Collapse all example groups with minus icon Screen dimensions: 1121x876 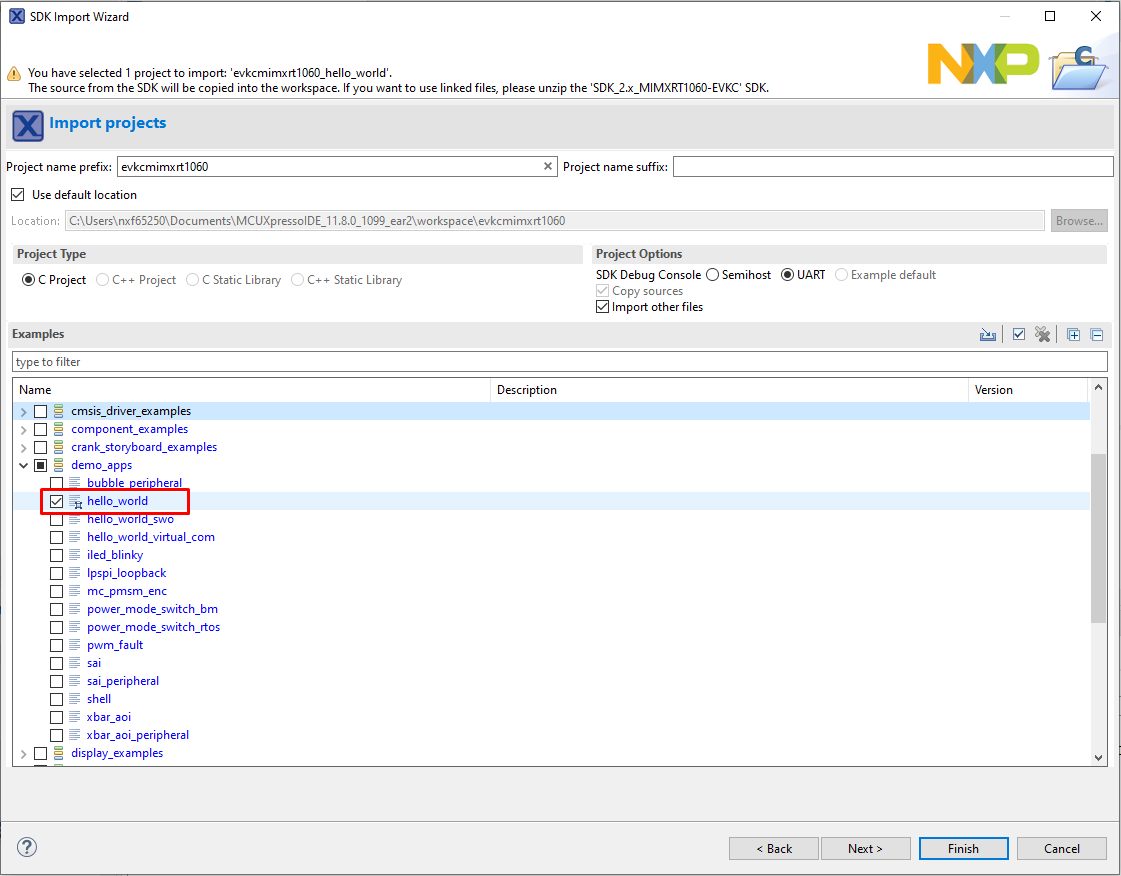[x=1096, y=335]
